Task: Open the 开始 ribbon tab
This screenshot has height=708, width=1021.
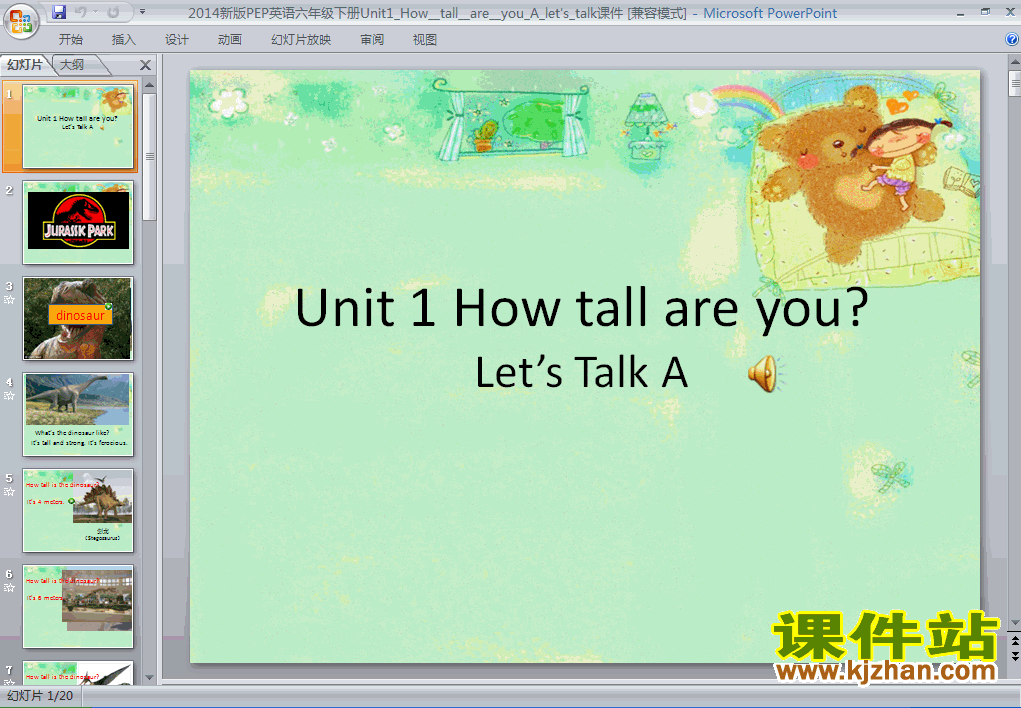Action: 70,40
